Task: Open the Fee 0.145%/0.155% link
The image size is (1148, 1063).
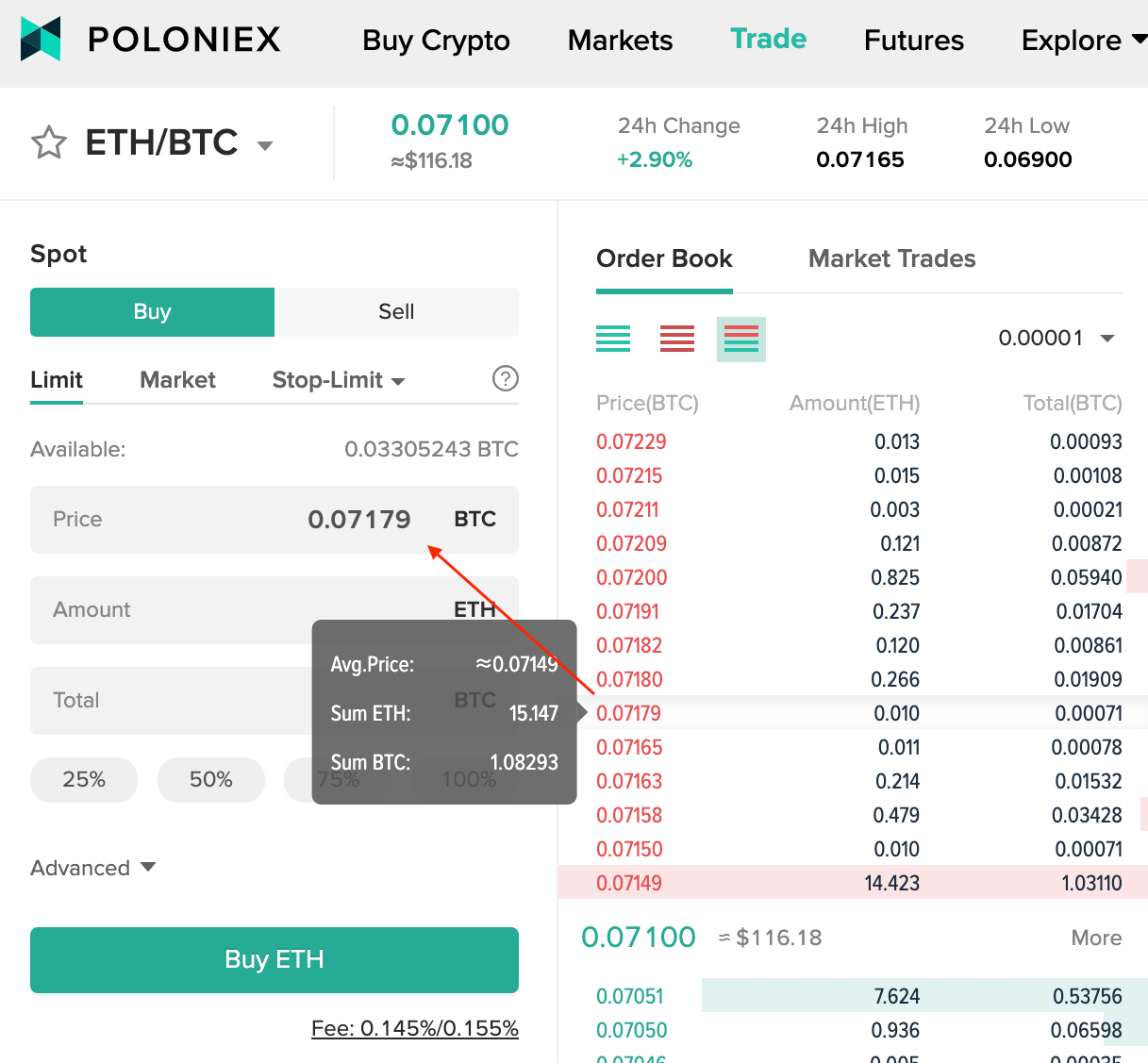Action: click(x=415, y=1028)
